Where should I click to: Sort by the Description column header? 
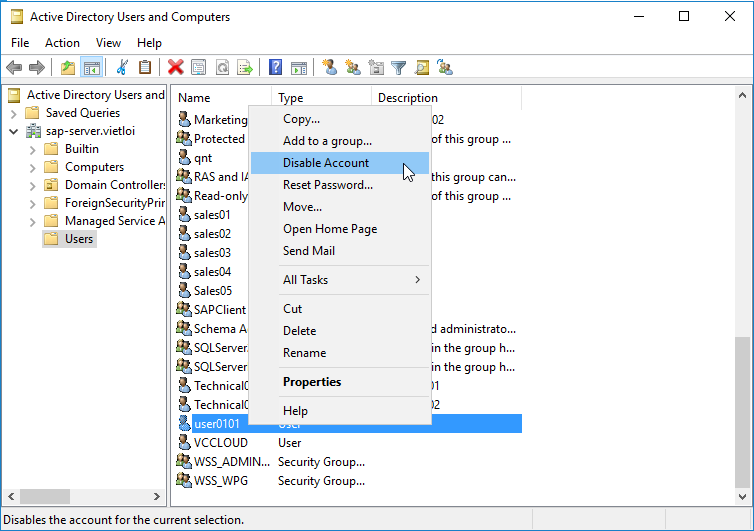coord(446,98)
